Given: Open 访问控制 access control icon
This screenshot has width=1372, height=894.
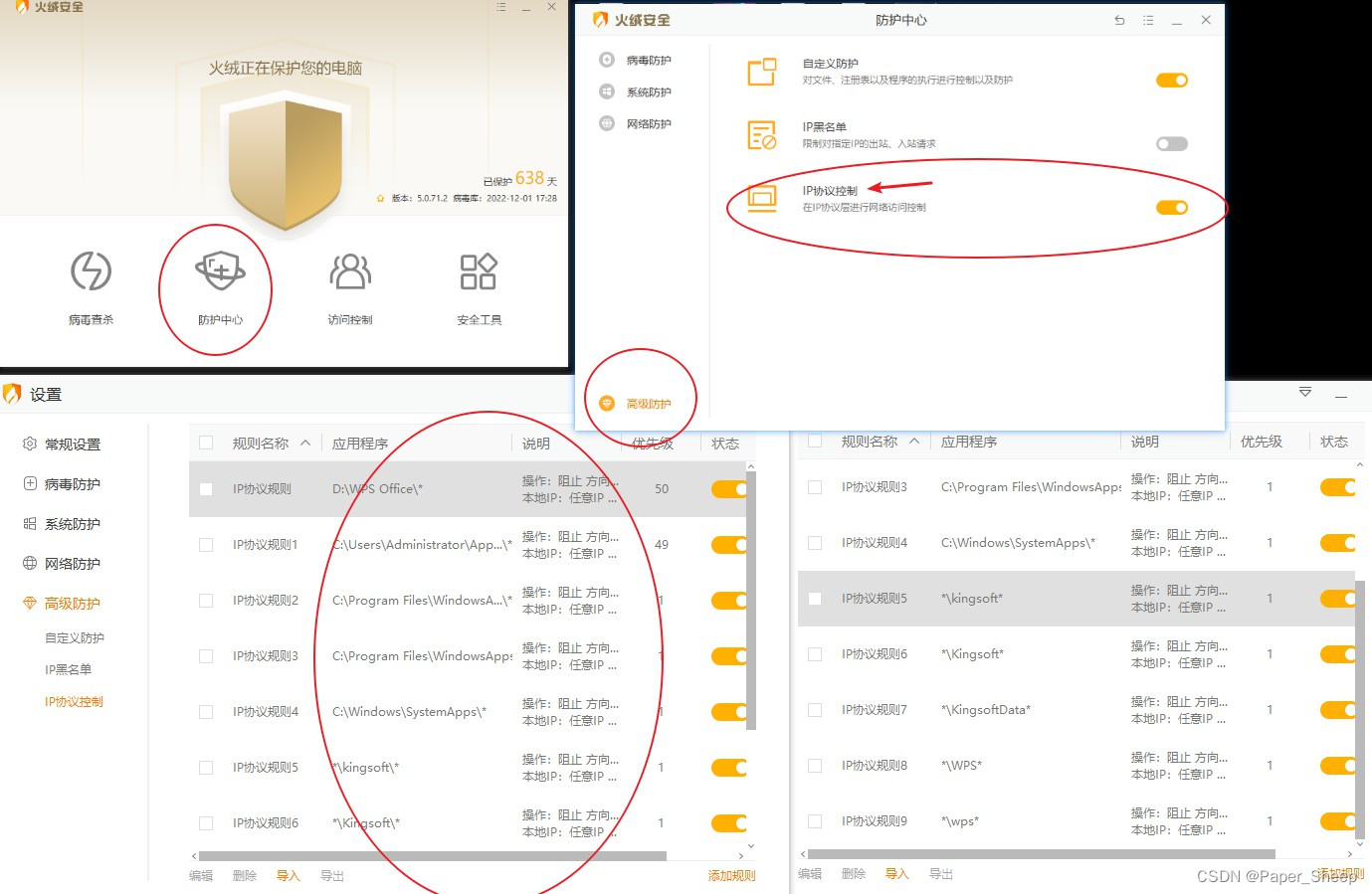Looking at the screenshot, I should [350, 271].
